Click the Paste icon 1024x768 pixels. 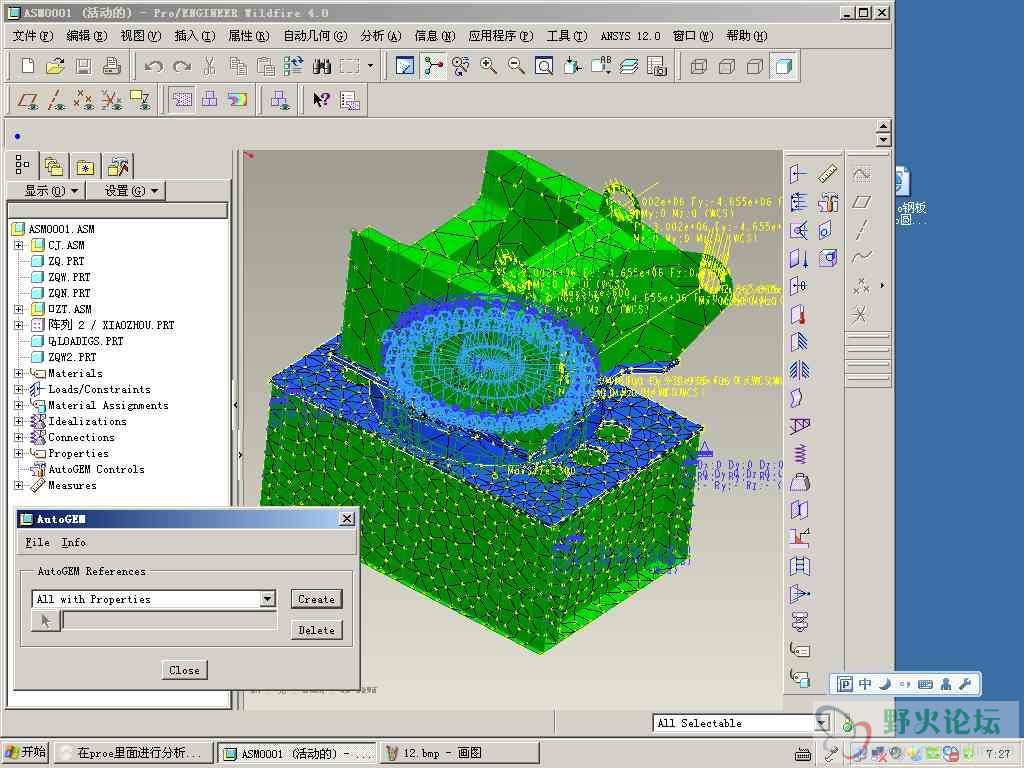click(x=265, y=66)
